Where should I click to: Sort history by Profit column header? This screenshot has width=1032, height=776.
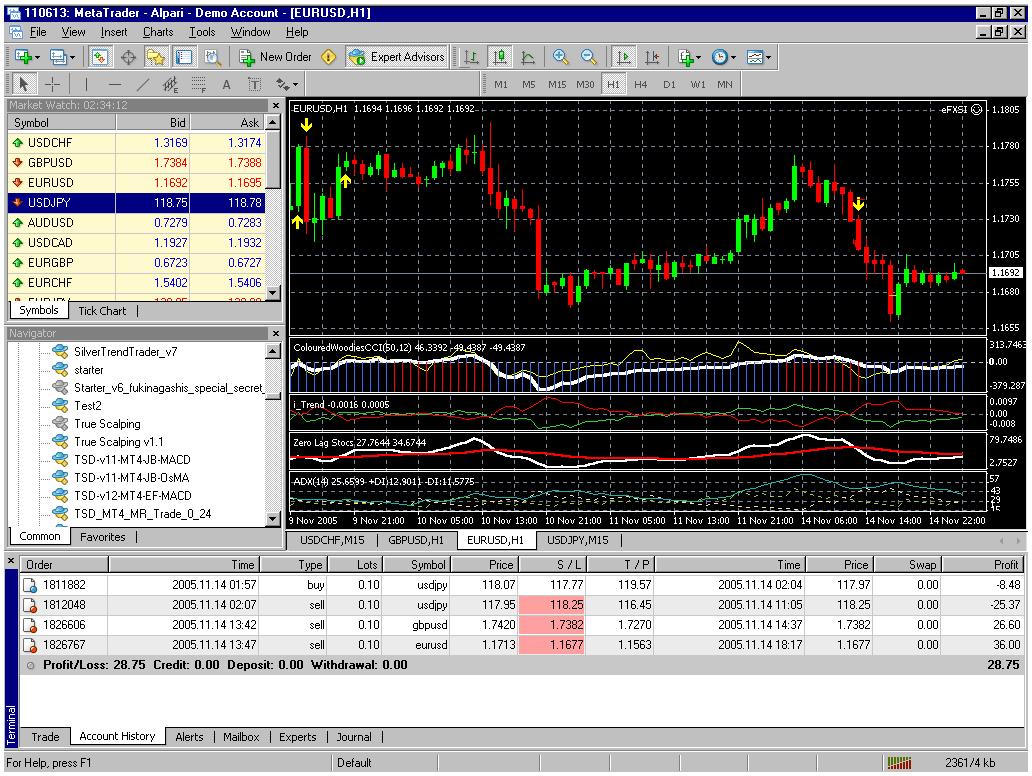(x=983, y=565)
